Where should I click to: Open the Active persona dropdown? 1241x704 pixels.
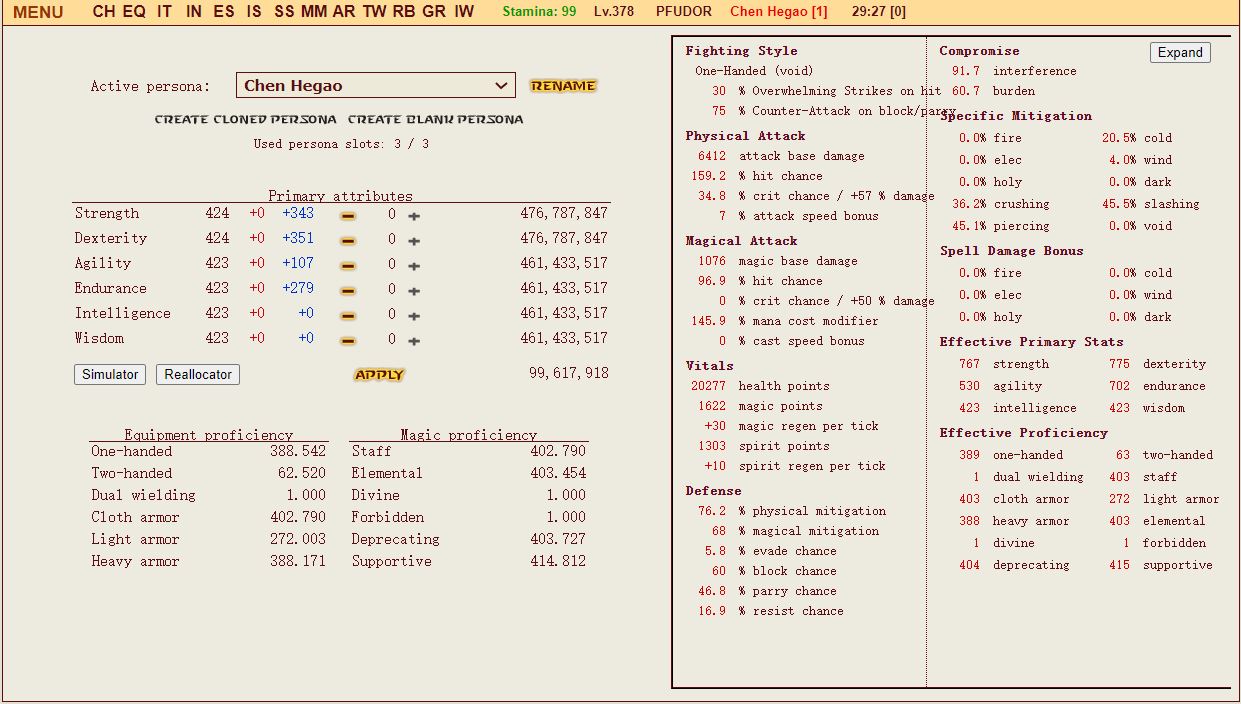click(375, 86)
